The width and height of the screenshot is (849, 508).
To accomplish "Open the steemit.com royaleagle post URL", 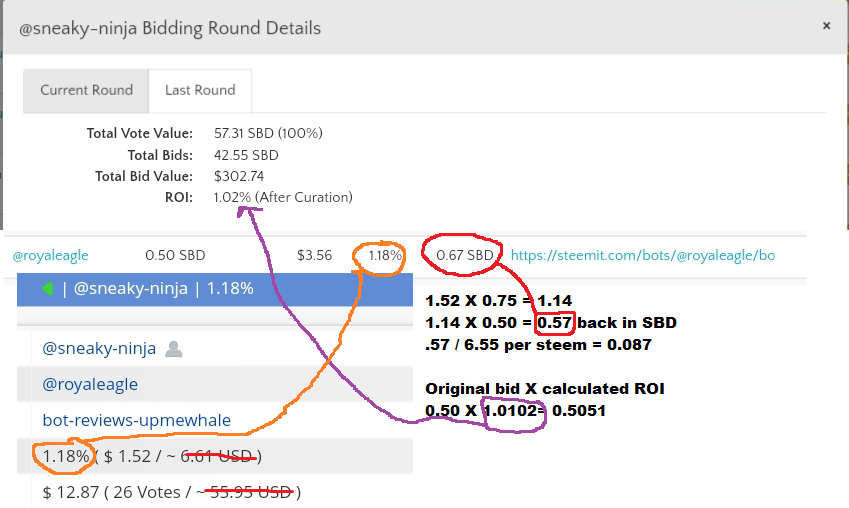I will pos(643,255).
